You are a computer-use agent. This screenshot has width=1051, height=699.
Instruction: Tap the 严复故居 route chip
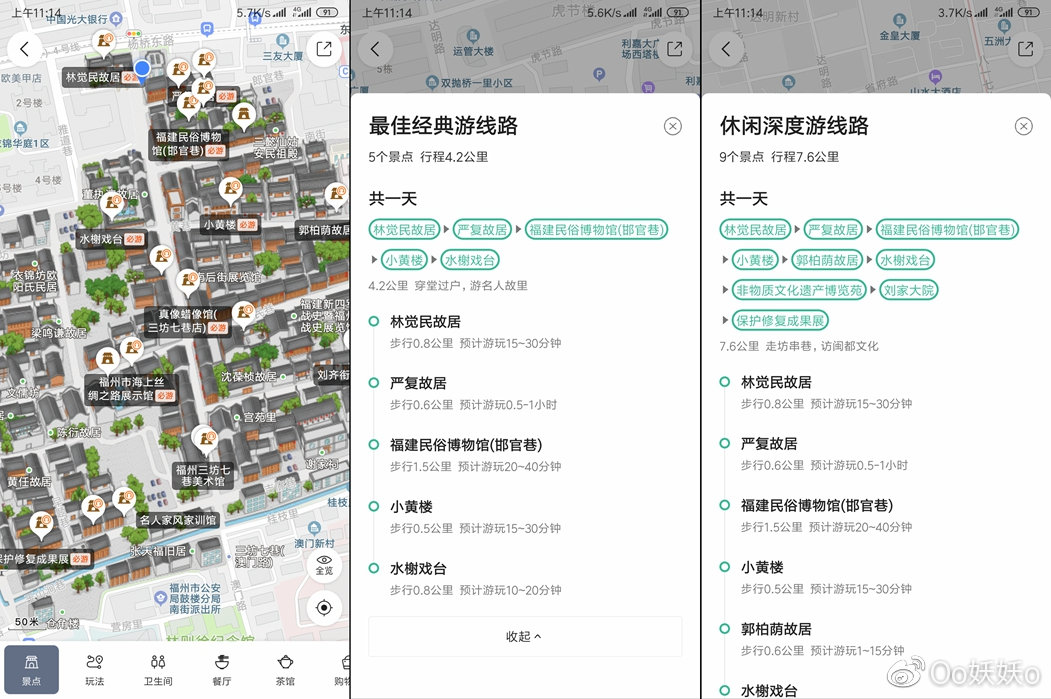(x=480, y=229)
